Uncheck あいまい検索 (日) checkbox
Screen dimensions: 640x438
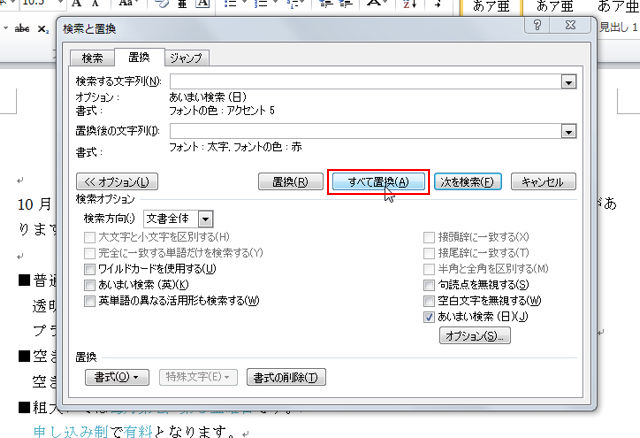429,317
